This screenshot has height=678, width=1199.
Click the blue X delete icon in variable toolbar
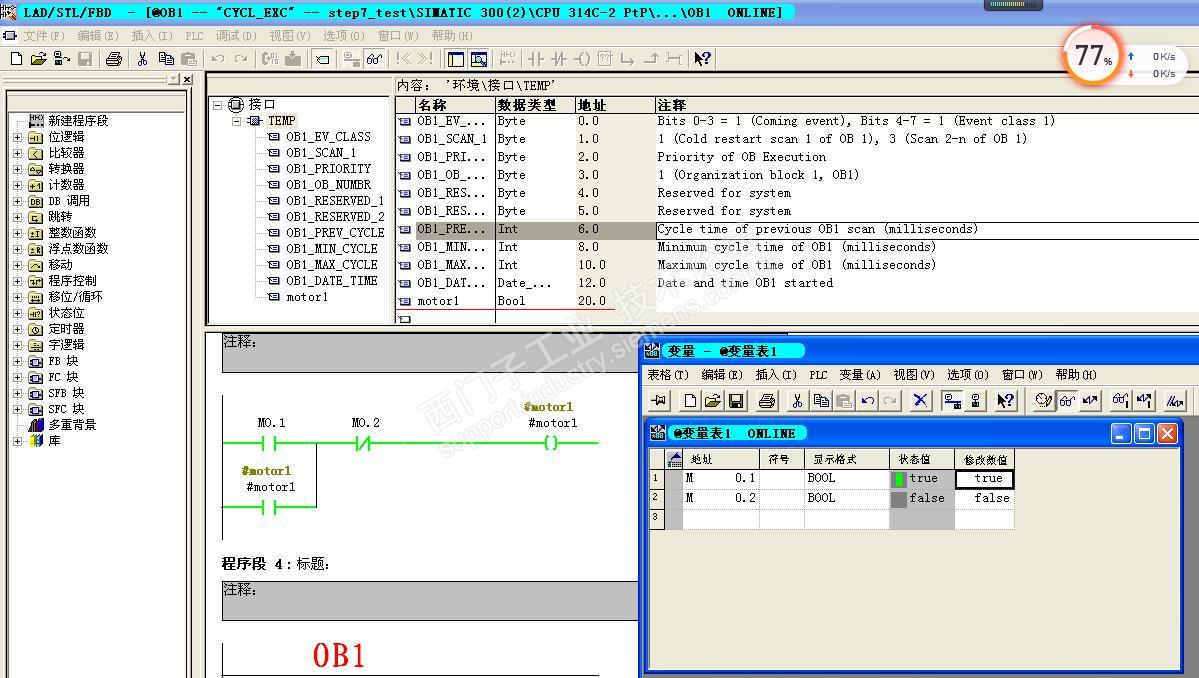(x=920, y=401)
